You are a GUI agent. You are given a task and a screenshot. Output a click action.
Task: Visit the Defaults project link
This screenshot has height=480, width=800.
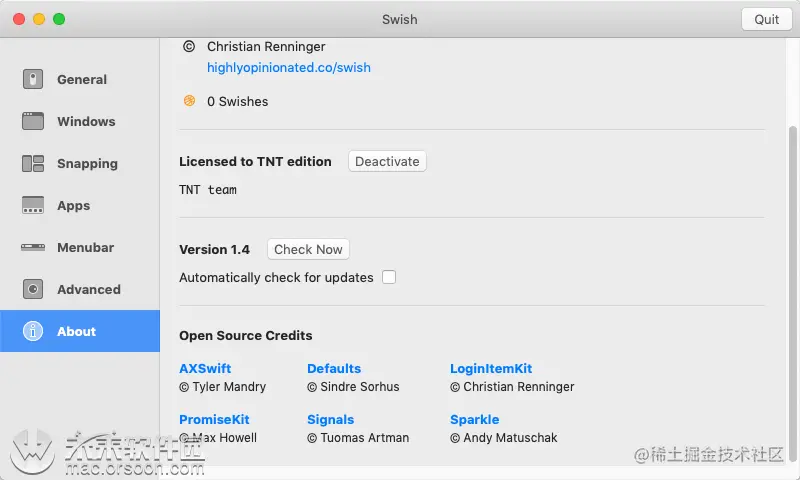[x=334, y=368]
